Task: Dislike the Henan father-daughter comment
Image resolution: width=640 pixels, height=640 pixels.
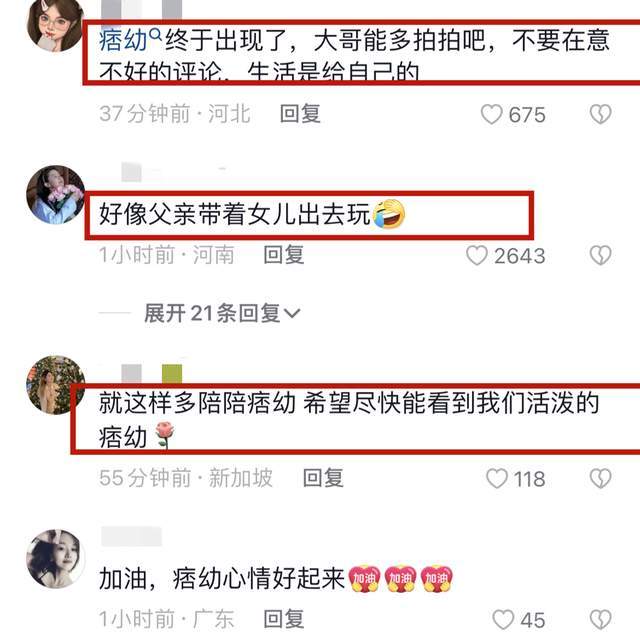Action: coord(600,256)
